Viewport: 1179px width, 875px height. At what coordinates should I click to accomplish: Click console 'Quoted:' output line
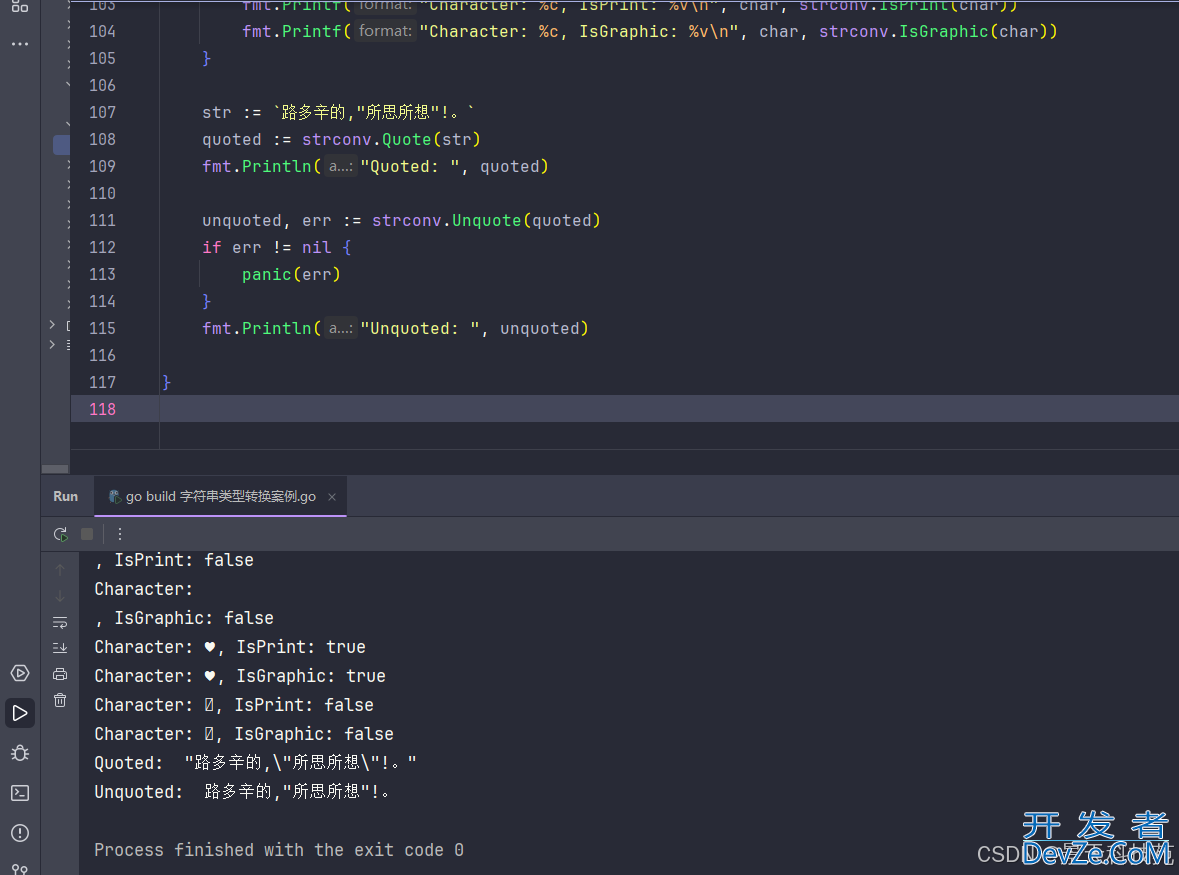(x=256, y=763)
